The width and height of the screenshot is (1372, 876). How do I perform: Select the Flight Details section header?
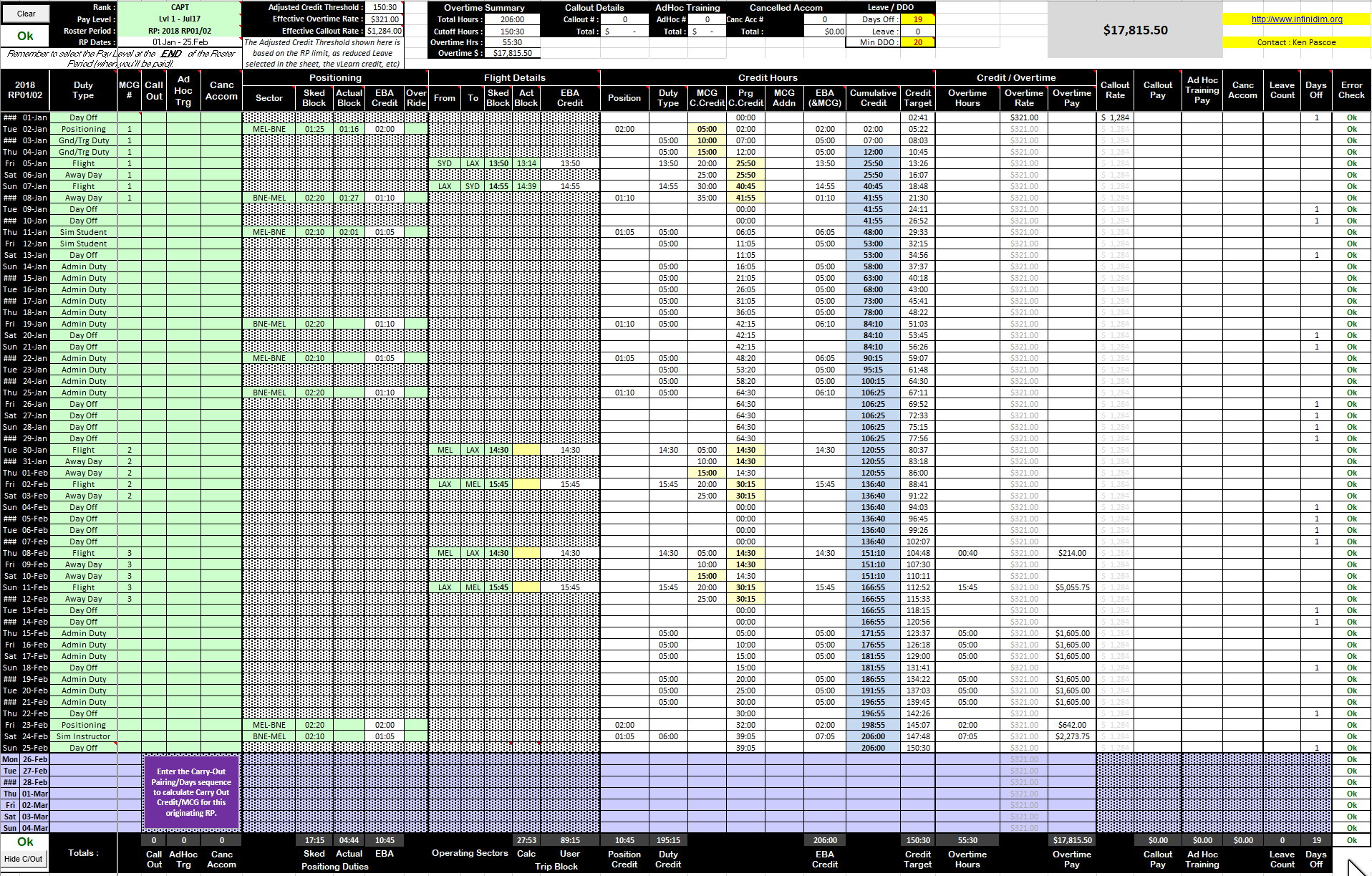pyautogui.click(x=515, y=77)
